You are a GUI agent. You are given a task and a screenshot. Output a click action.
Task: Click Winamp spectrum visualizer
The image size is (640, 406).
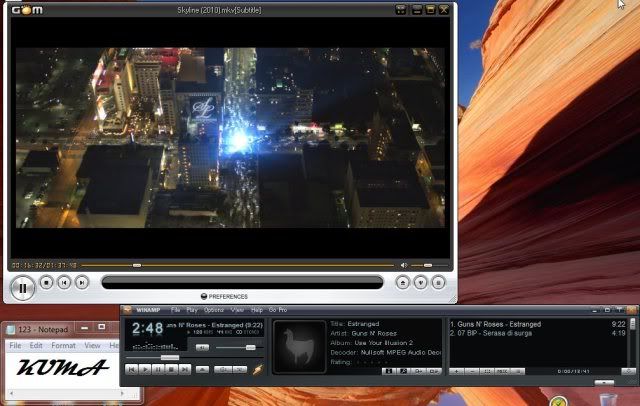(156, 346)
